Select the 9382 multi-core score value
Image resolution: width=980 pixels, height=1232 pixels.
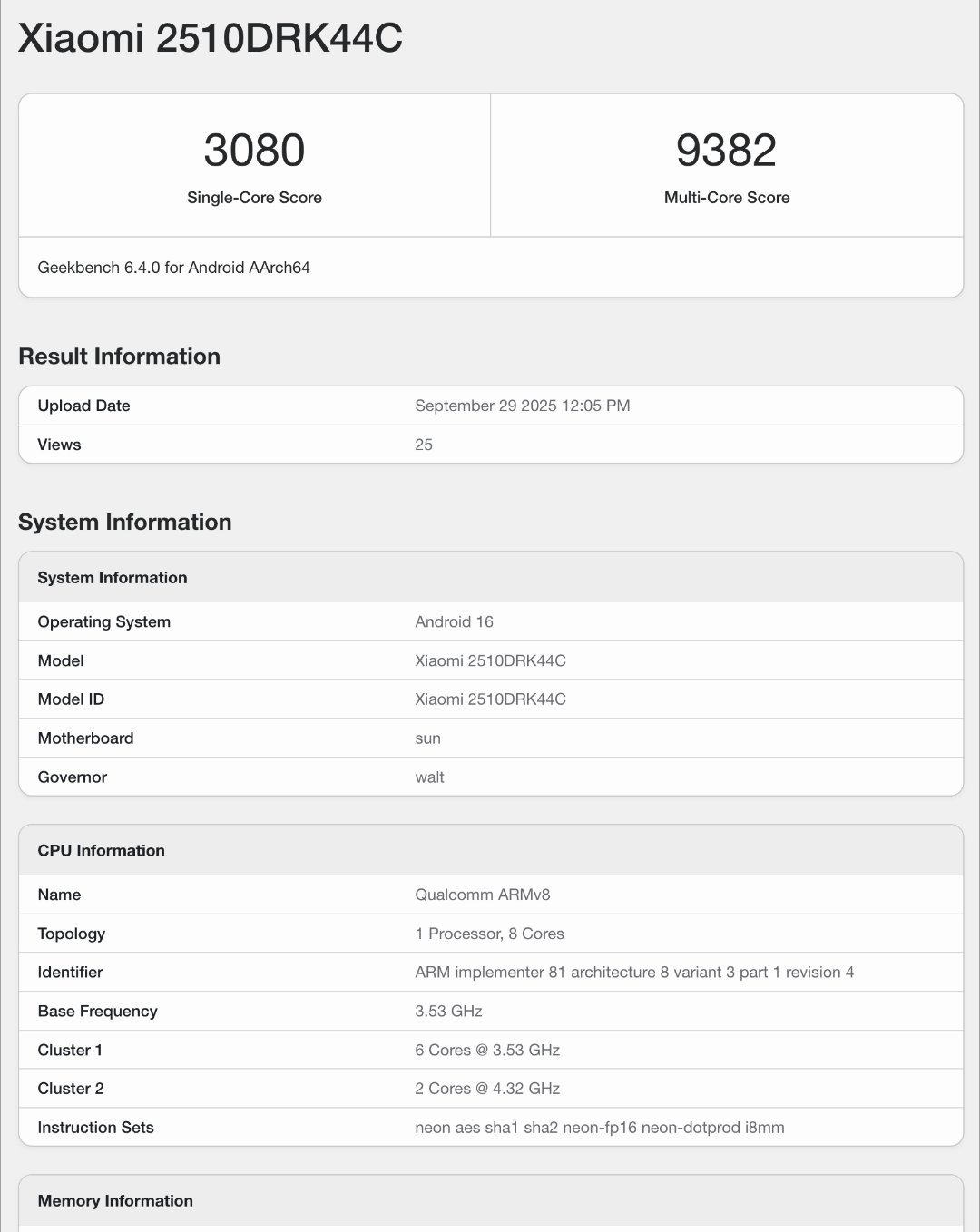tap(727, 150)
